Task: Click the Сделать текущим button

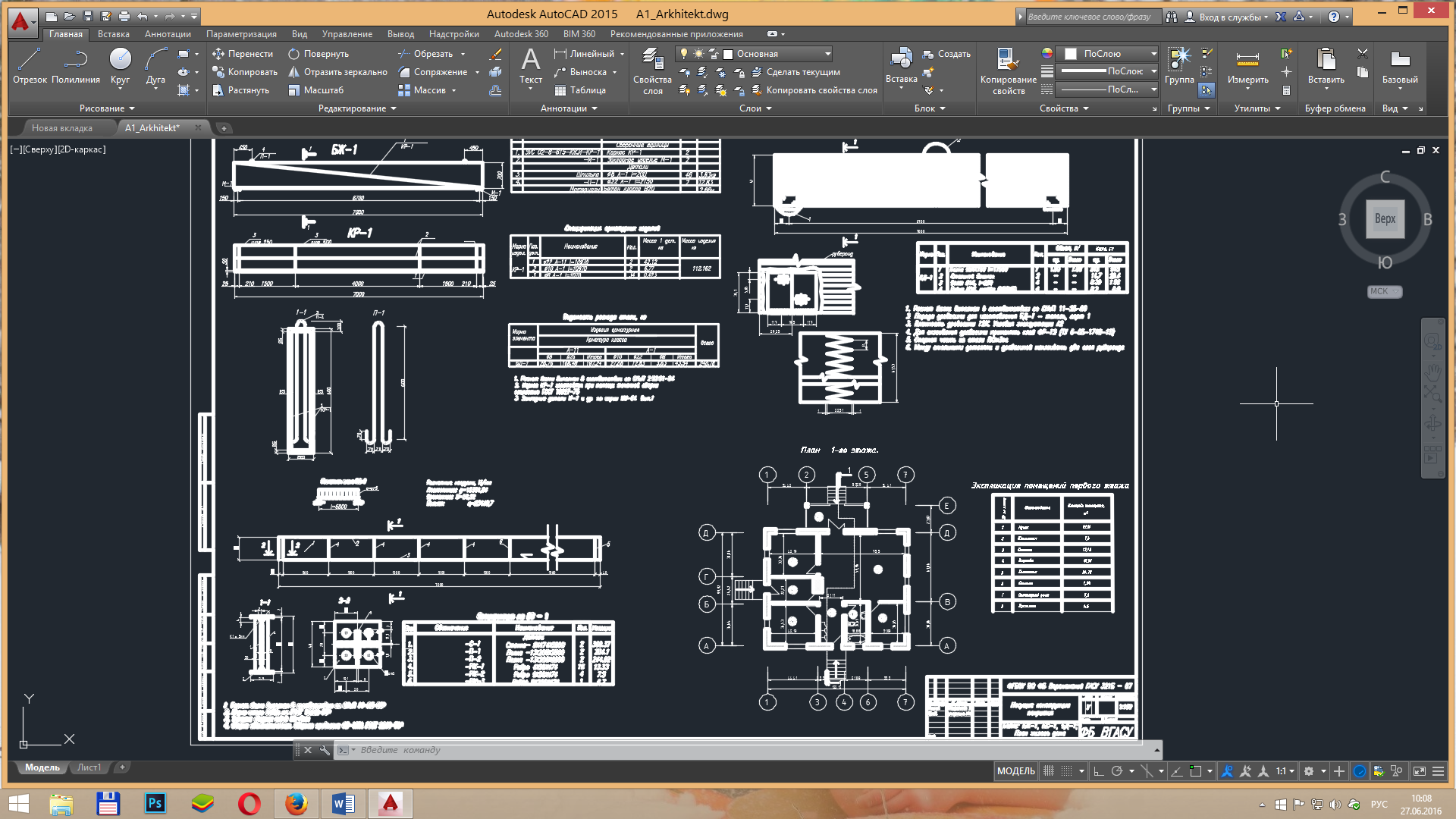Action: click(795, 72)
